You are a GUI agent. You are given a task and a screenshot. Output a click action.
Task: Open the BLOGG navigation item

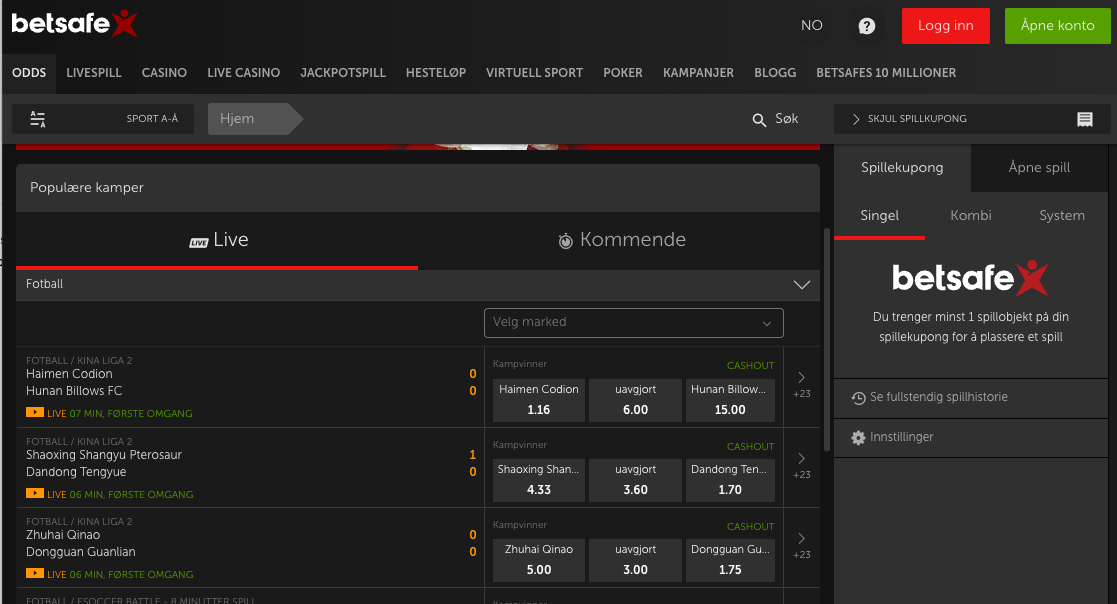775,73
